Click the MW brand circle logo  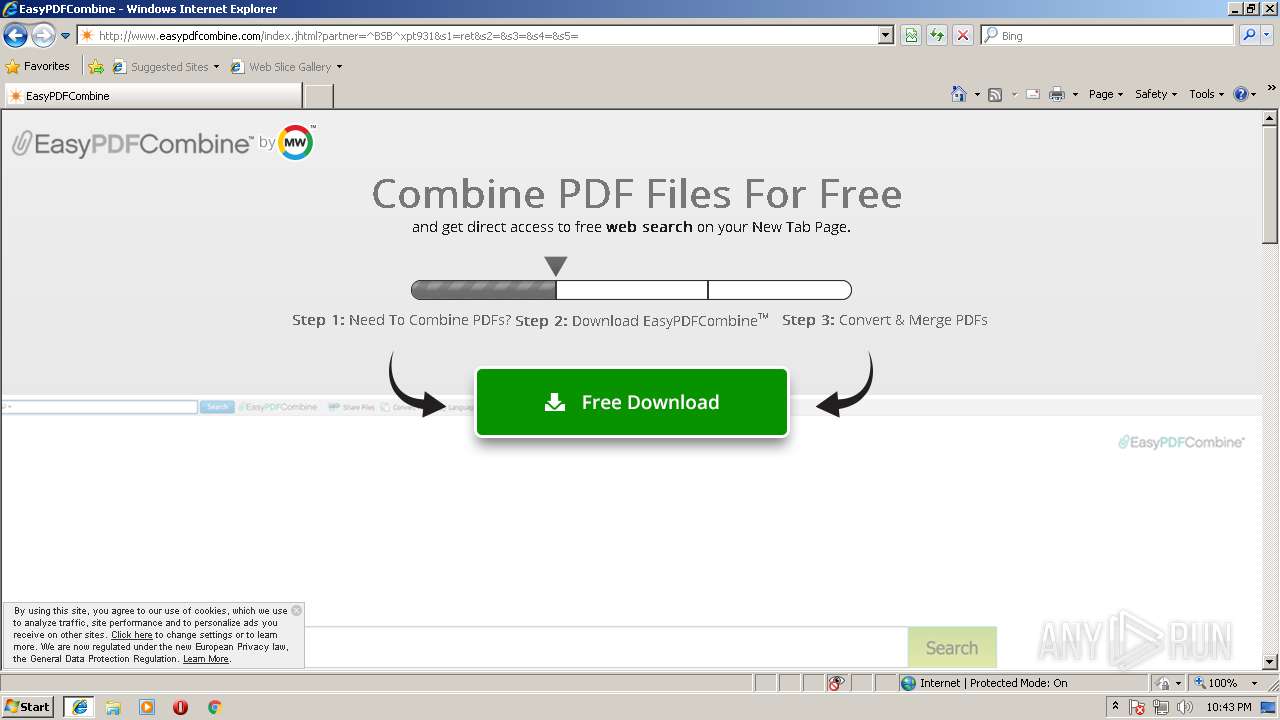click(x=296, y=143)
